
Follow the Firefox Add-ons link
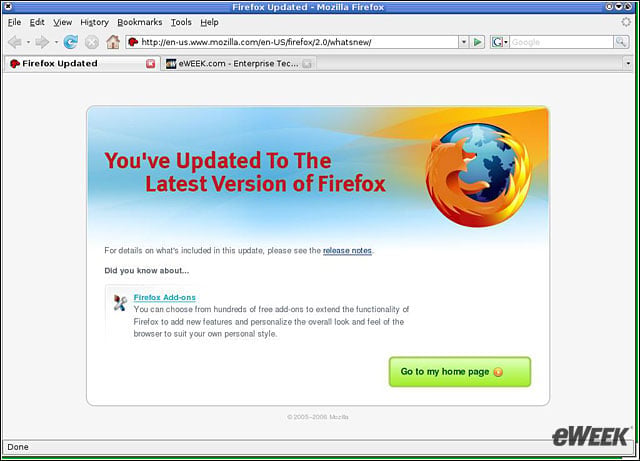[164, 297]
